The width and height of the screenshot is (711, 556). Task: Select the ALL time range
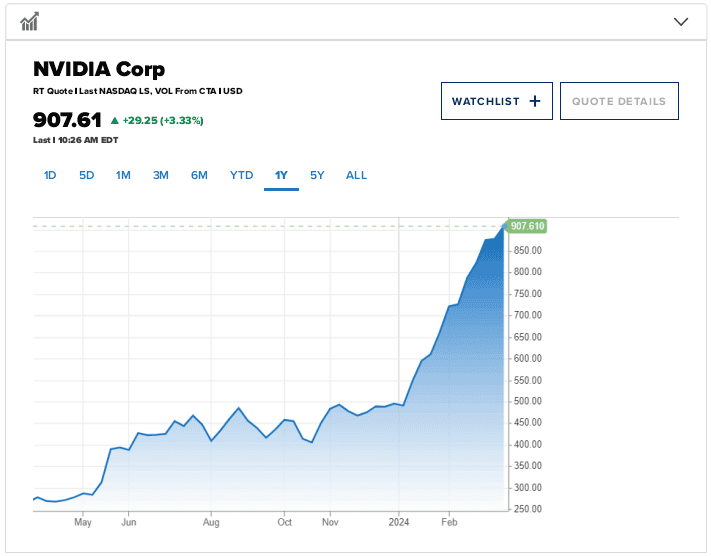tap(356, 176)
